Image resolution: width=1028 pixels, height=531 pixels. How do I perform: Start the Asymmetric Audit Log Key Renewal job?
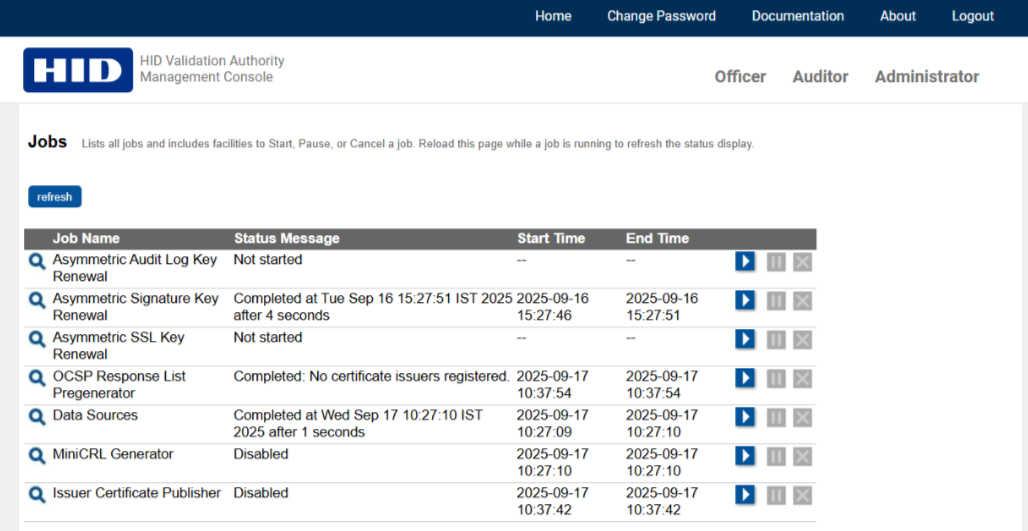[745, 261]
